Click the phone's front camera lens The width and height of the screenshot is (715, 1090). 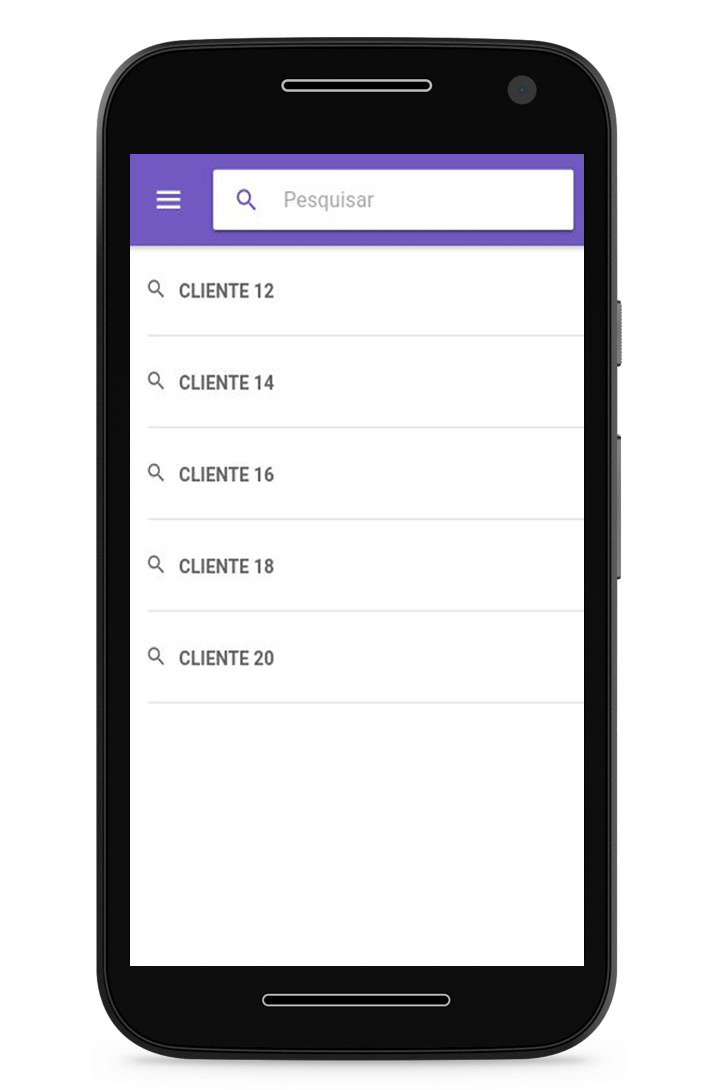[x=522, y=90]
